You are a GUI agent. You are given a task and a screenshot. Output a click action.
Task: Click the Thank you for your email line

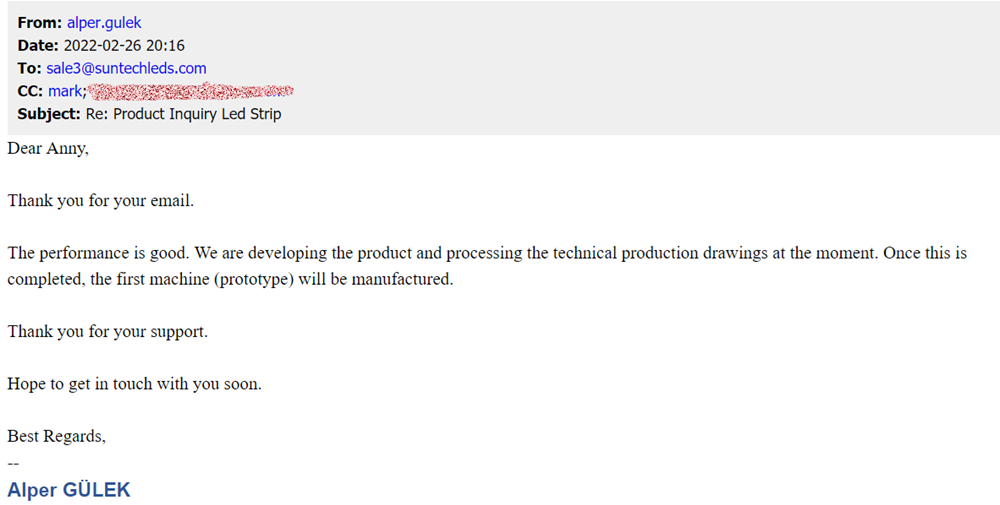[100, 200]
